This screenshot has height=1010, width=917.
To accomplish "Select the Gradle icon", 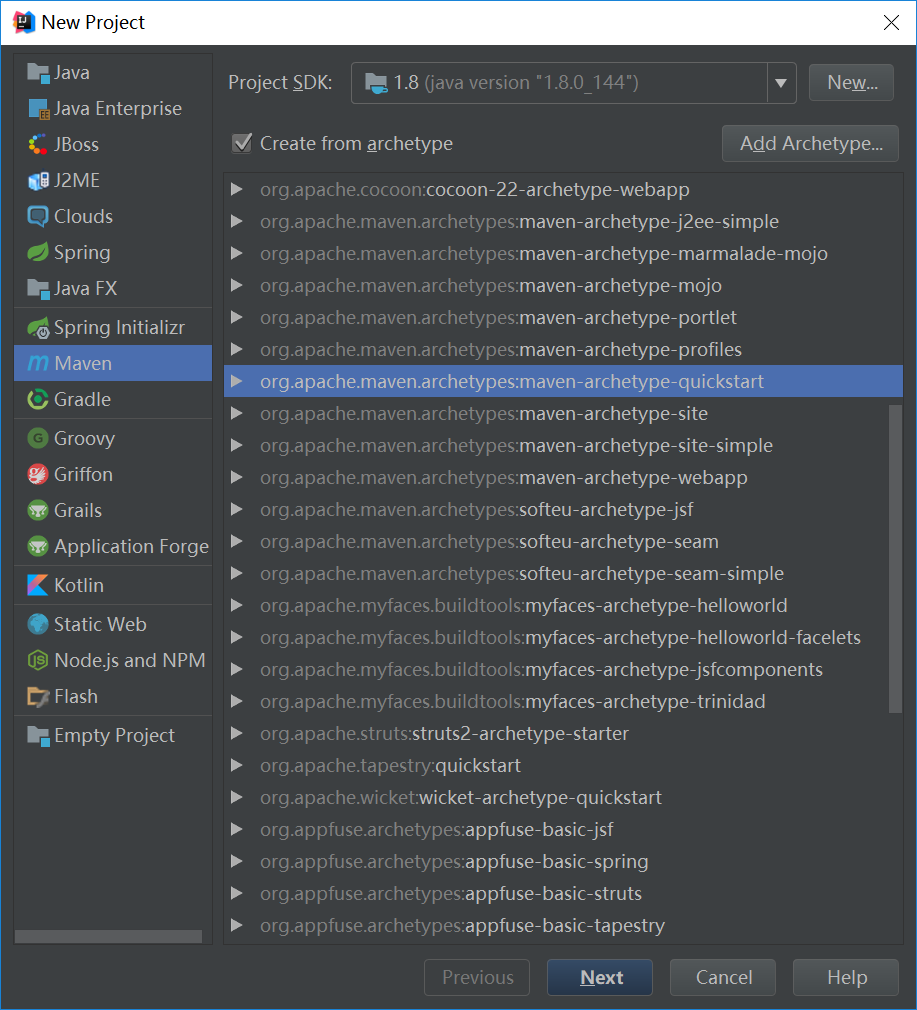I will (38, 399).
